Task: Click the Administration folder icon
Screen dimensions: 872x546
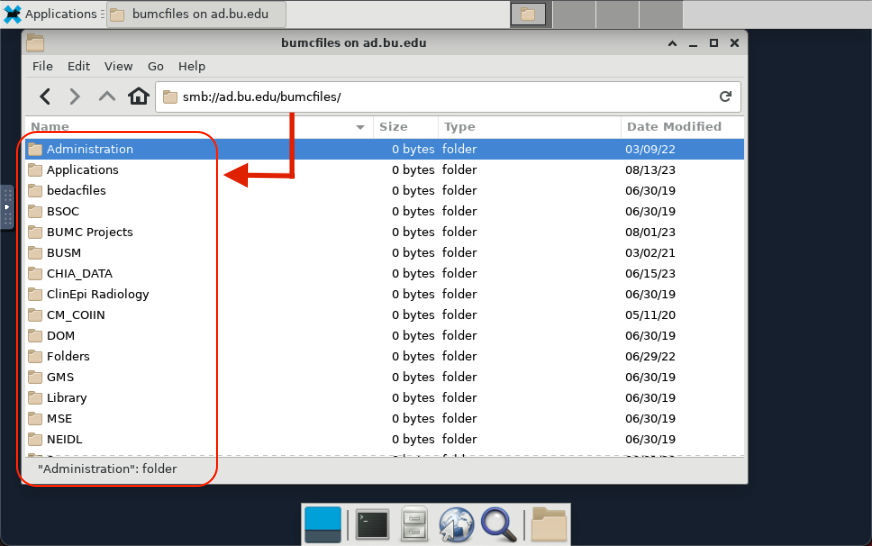Action: 35,149
